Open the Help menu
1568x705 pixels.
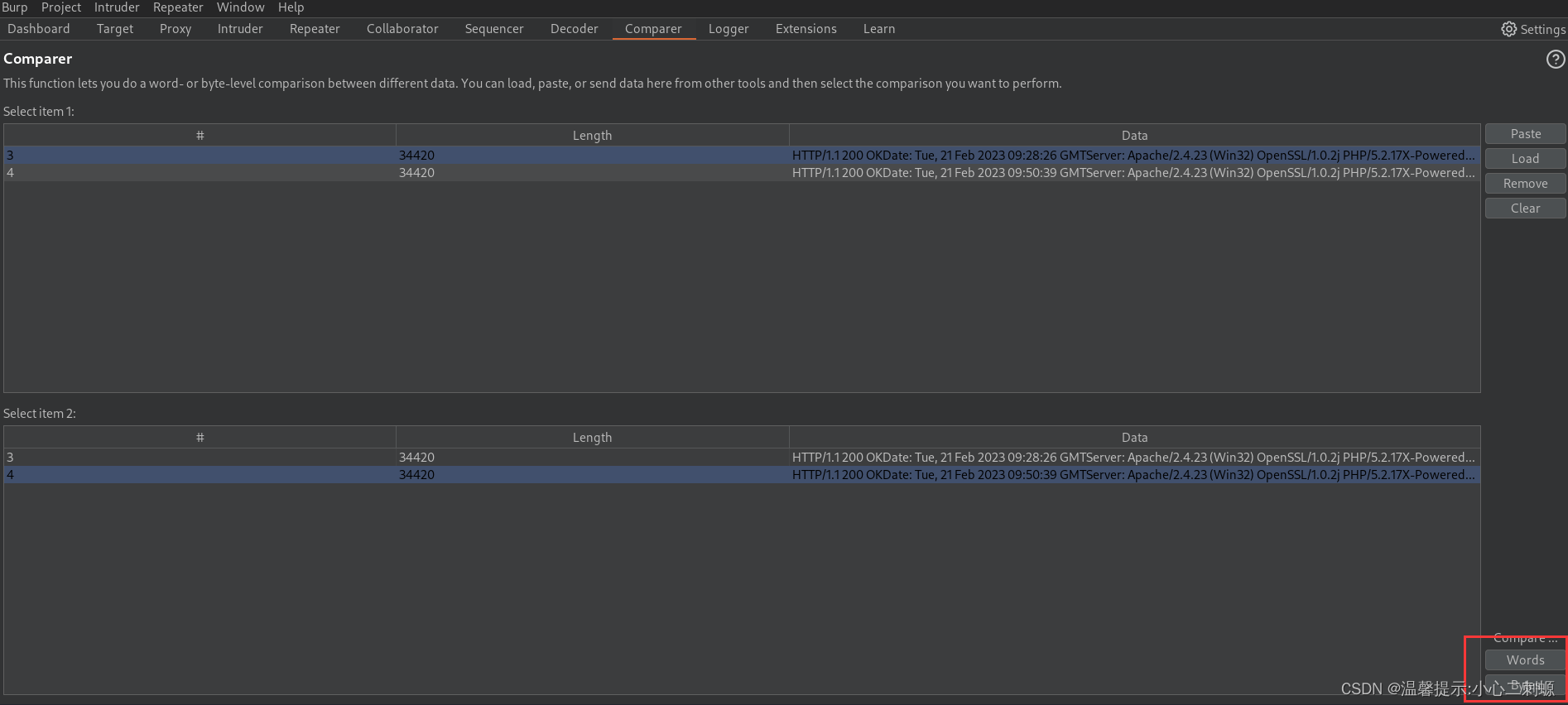(291, 7)
